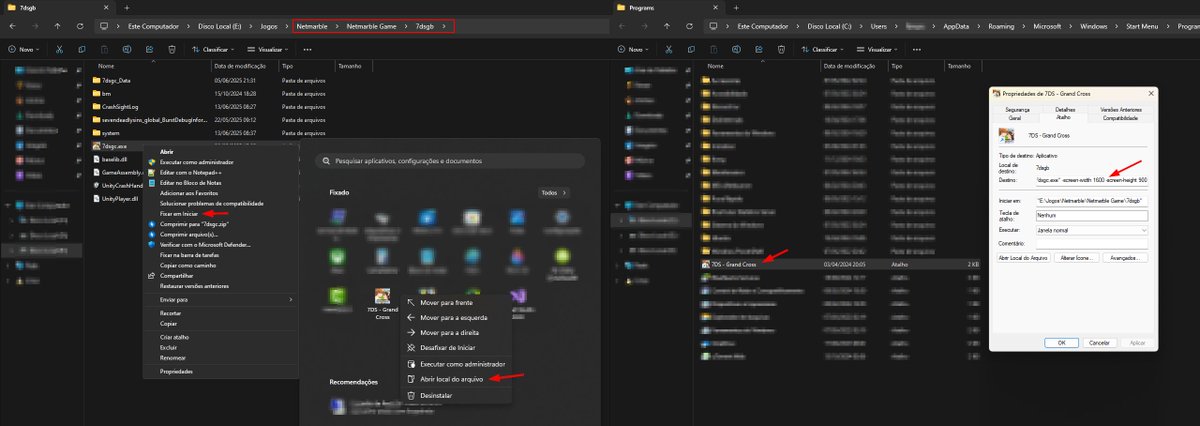Switch to the Geral tab in Properties
Screen dimensions: 1200x426
pos(1014,117)
